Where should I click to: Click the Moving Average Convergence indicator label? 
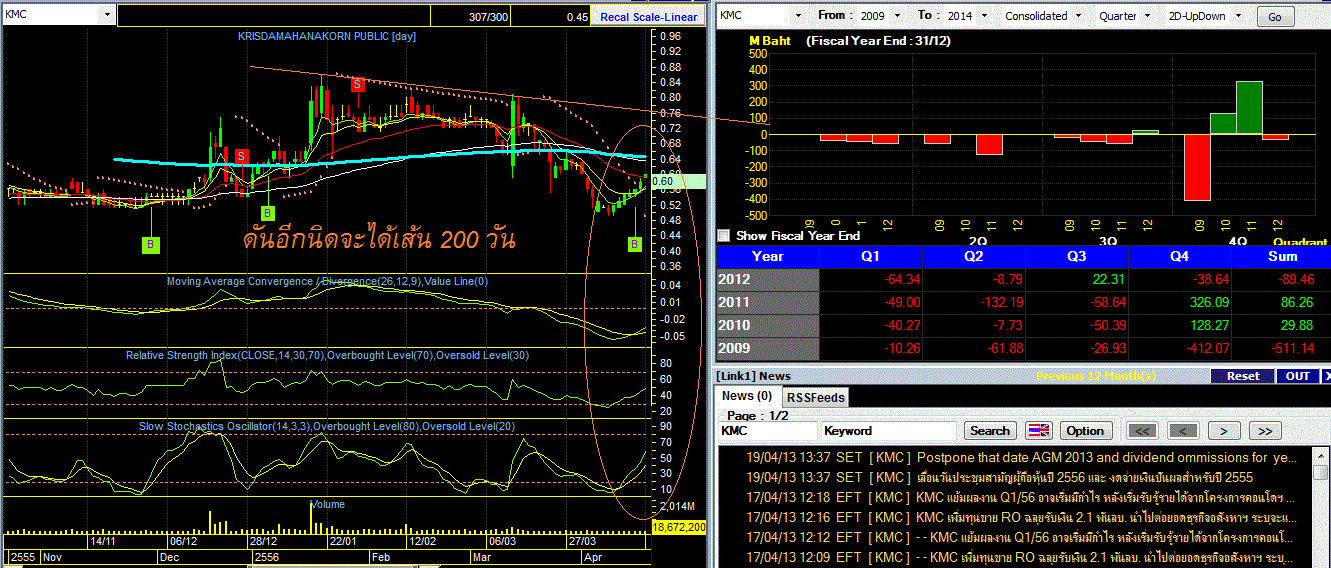pos(327,282)
